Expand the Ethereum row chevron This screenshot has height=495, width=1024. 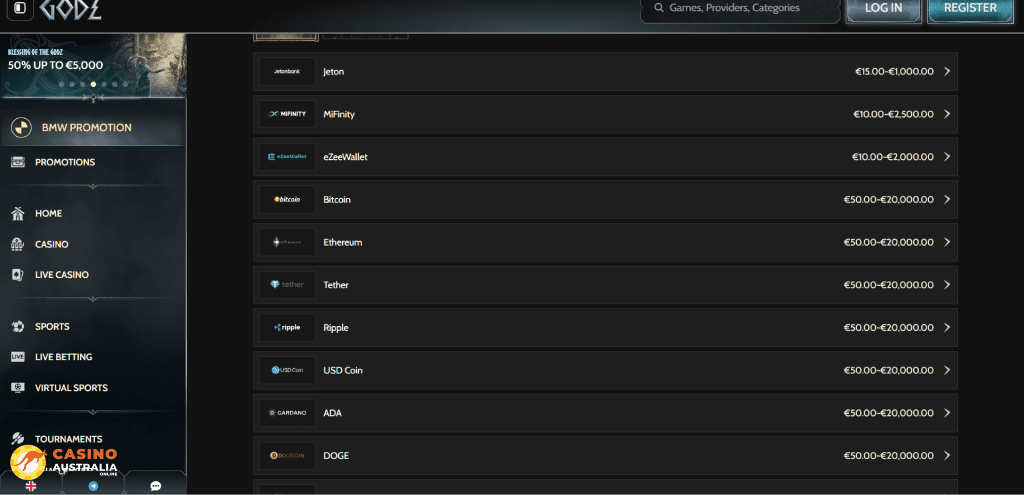pos(947,242)
